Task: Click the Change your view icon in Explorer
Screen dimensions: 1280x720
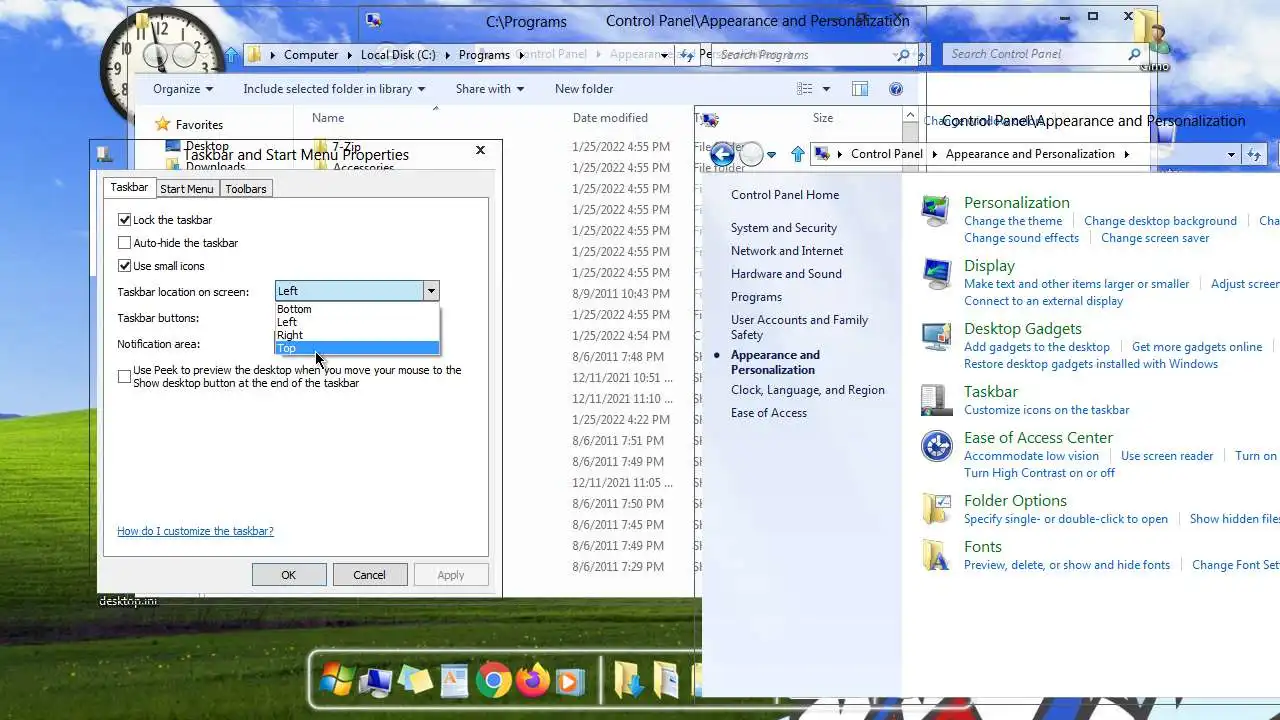Action: click(804, 89)
